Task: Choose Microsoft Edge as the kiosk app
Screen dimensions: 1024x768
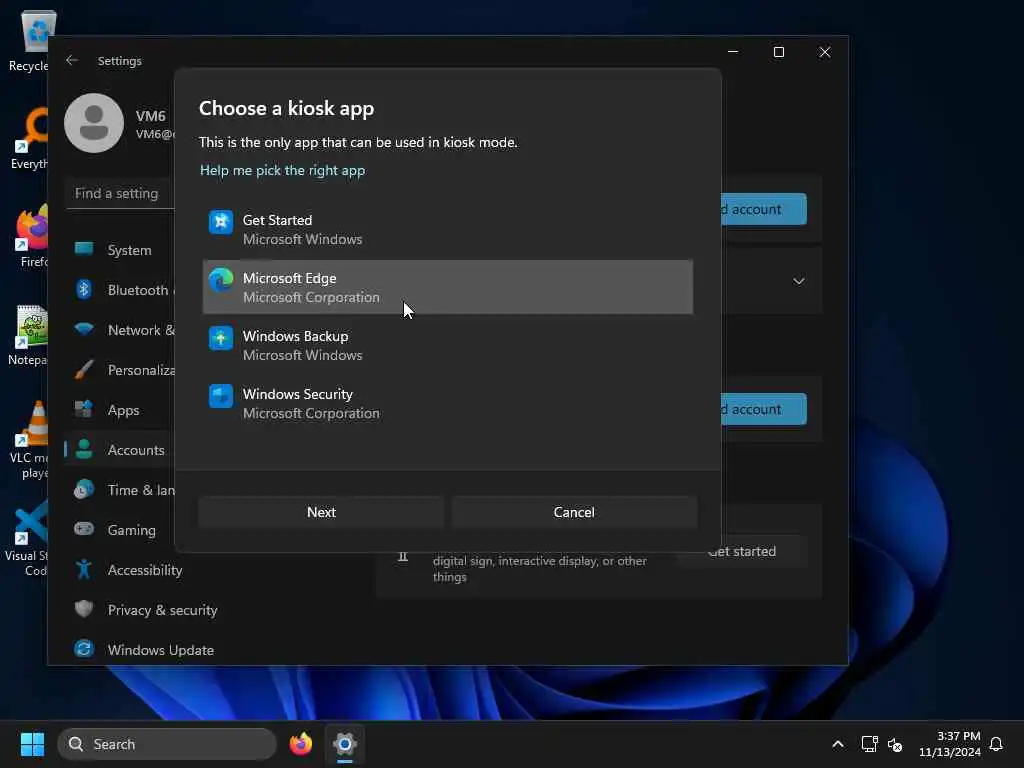Action: [447, 287]
